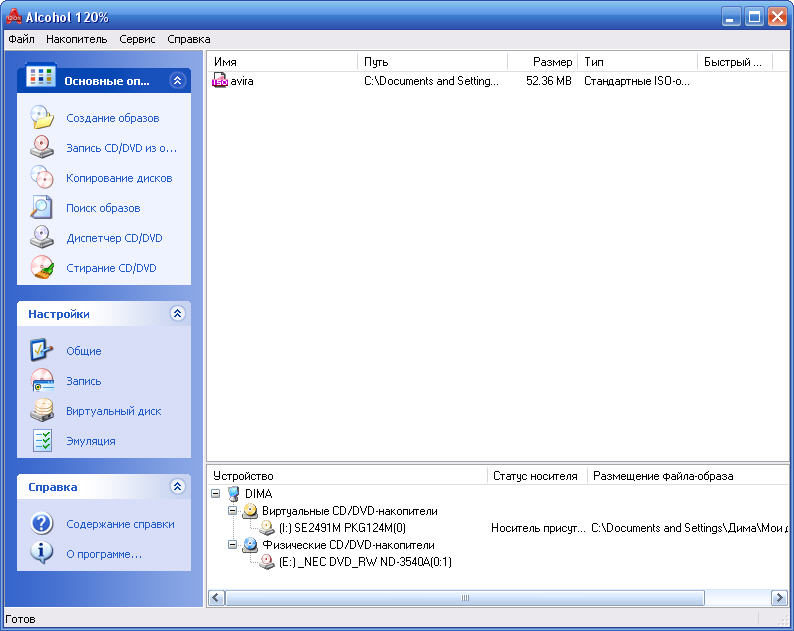Sort by Тип column header
The height and width of the screenshot is (631, 794).
638,62
